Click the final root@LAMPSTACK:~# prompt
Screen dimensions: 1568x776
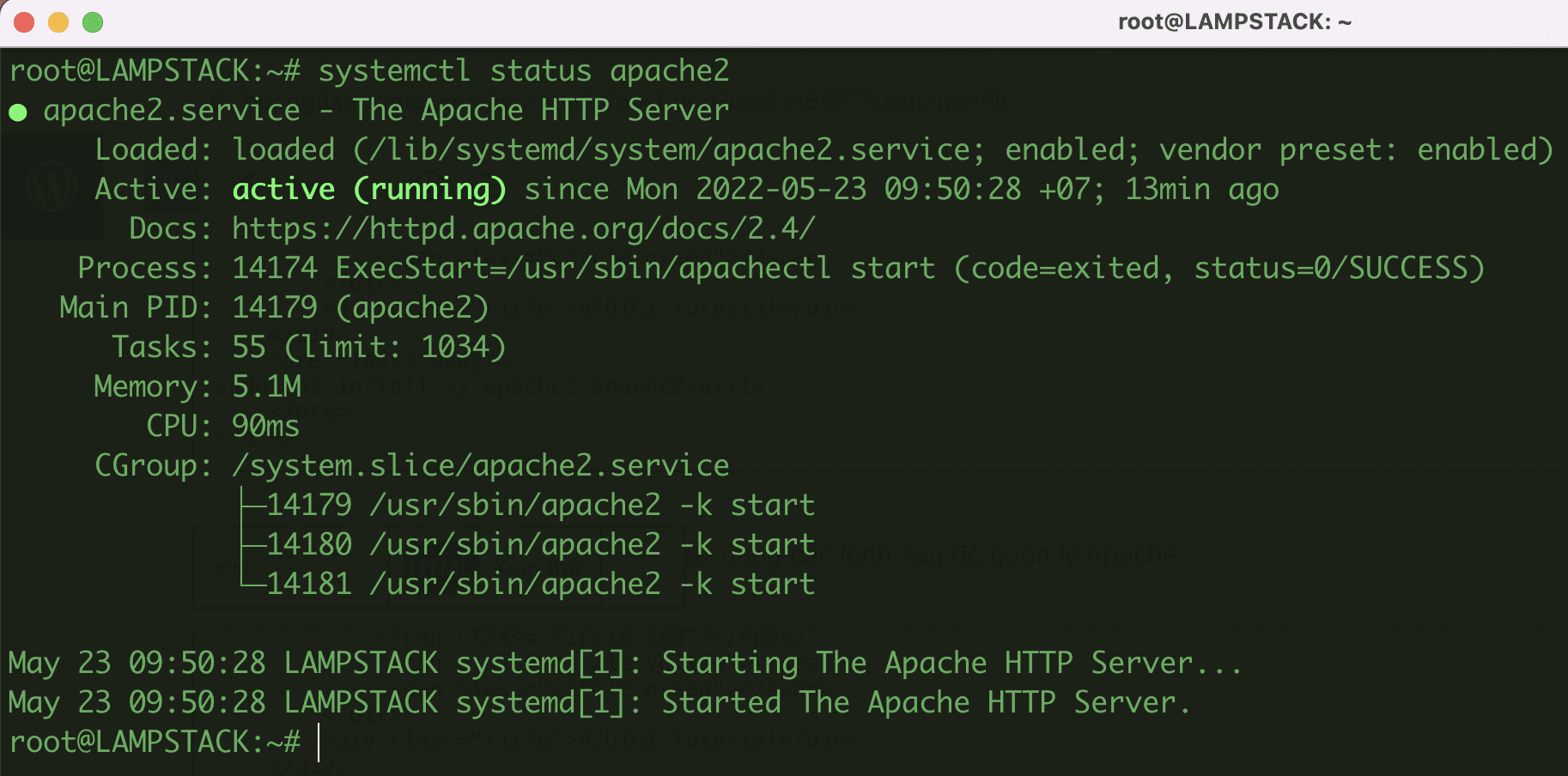pos(155,743)
